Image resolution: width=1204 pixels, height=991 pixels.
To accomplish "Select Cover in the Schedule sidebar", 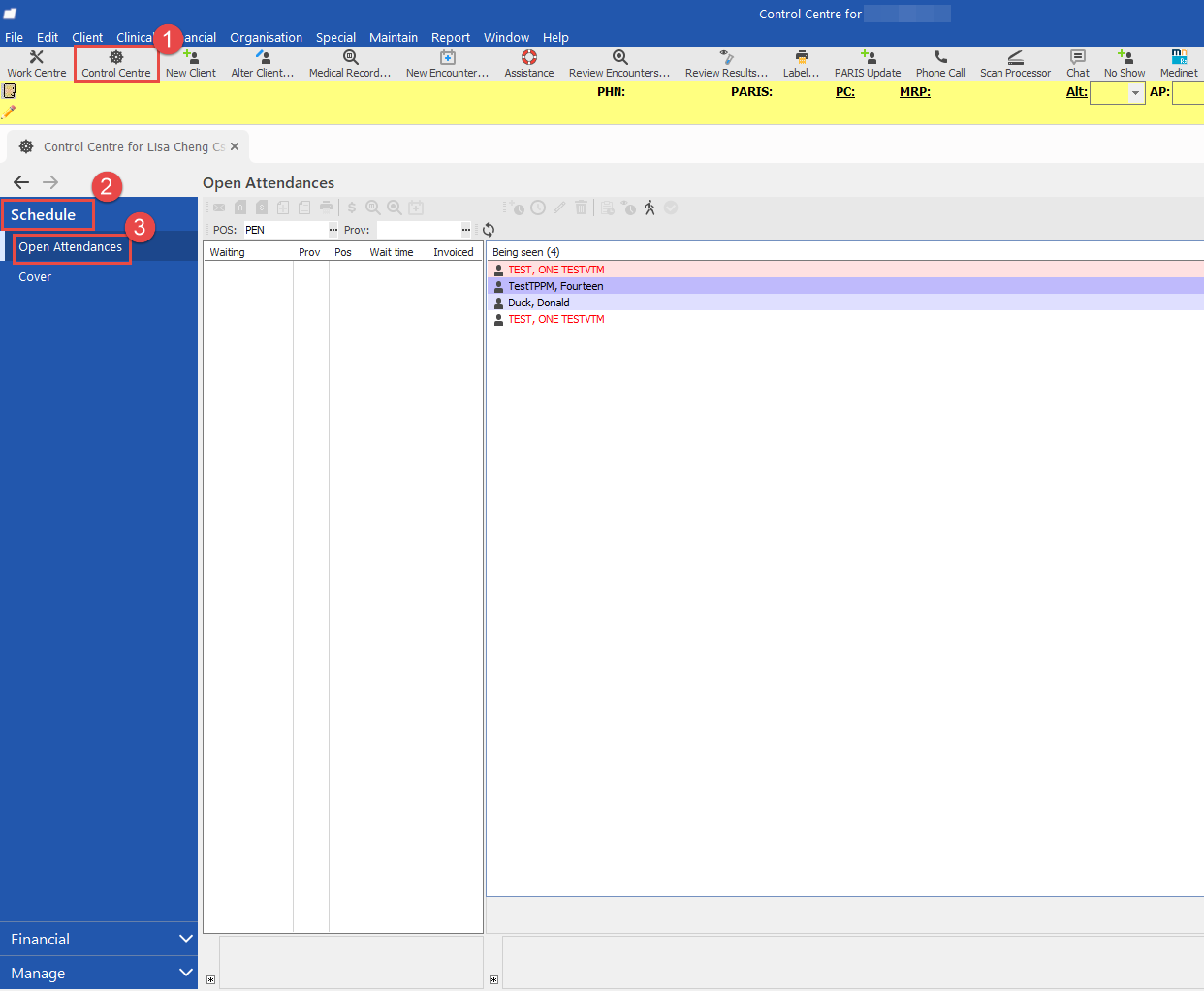I will (35, 276).
